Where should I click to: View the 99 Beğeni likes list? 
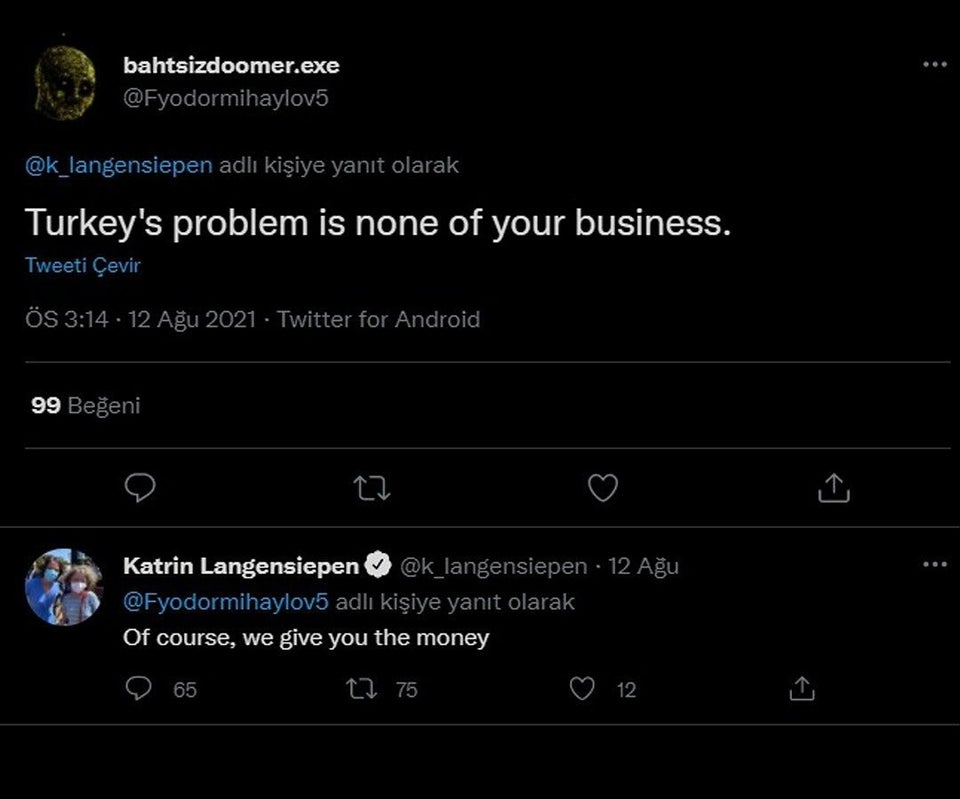(x=86, y=405)
